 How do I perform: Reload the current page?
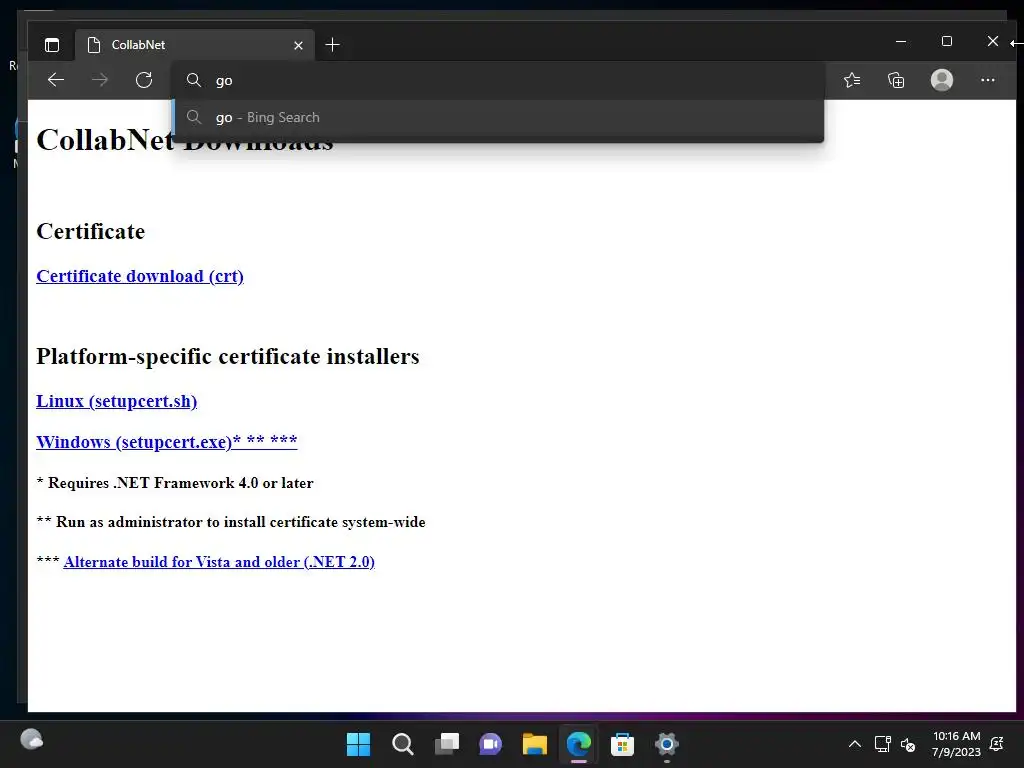point(144,80)
